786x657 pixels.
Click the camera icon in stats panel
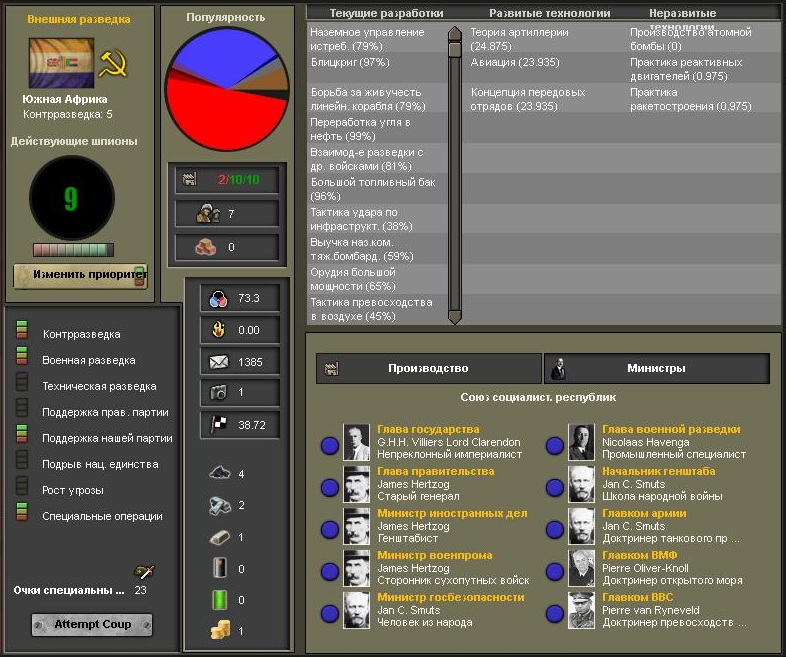[x=219, y=392]
